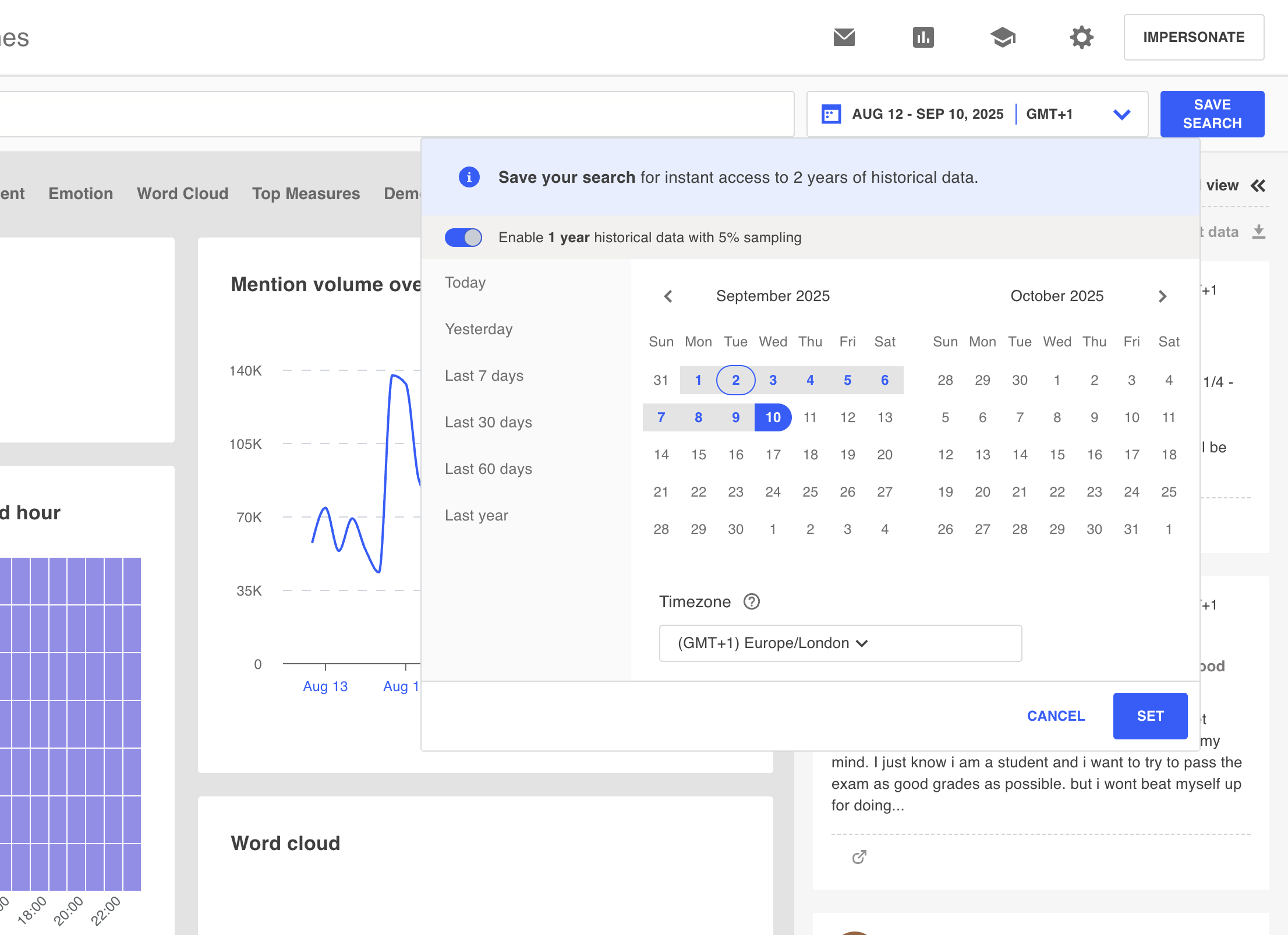Click the October 2025 month heading
The image size is (1288, 935).
pos(1057,296)
